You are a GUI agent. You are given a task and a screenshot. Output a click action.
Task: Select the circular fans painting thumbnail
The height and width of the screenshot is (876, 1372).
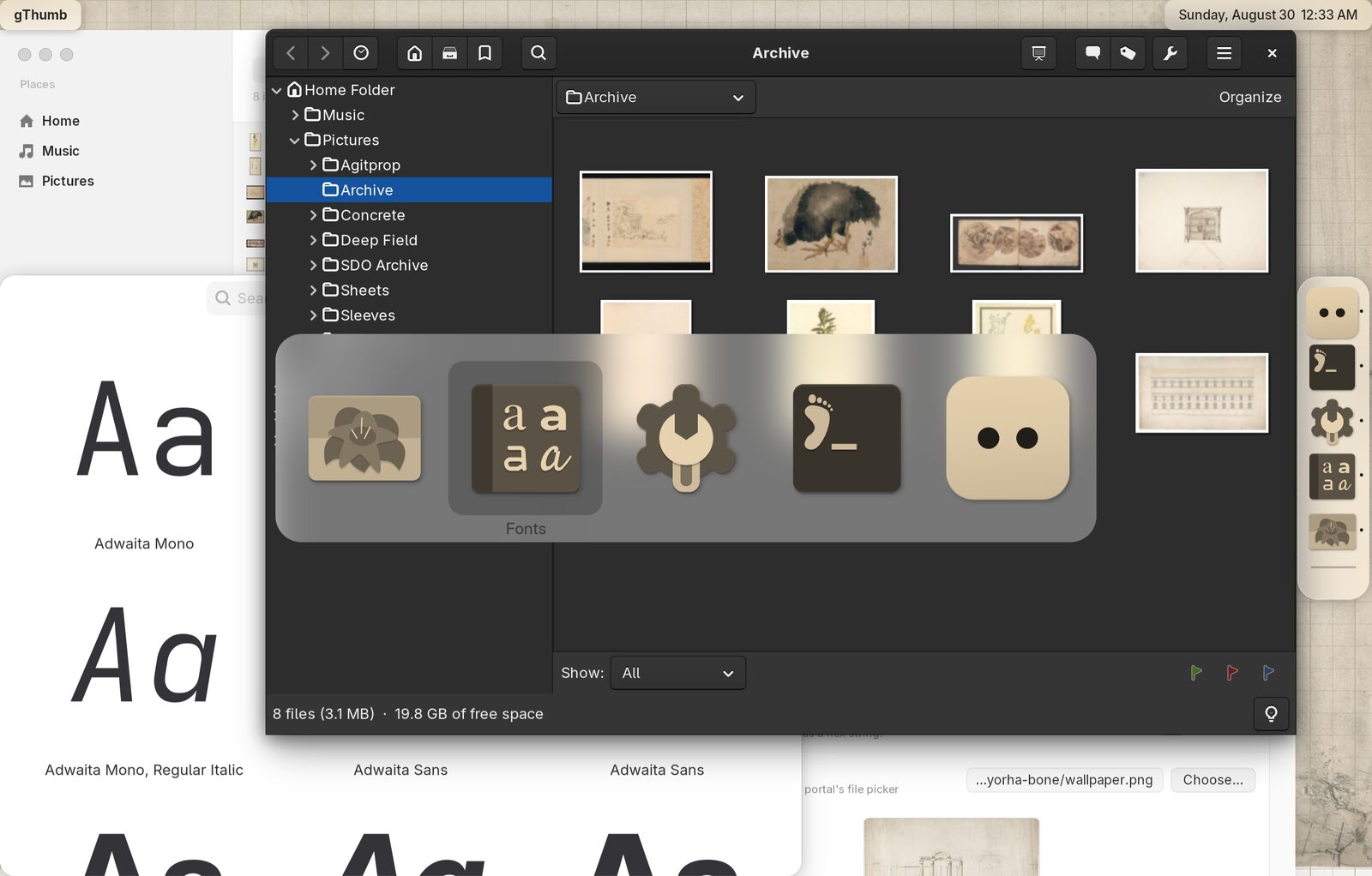[x=1016, y=243]
